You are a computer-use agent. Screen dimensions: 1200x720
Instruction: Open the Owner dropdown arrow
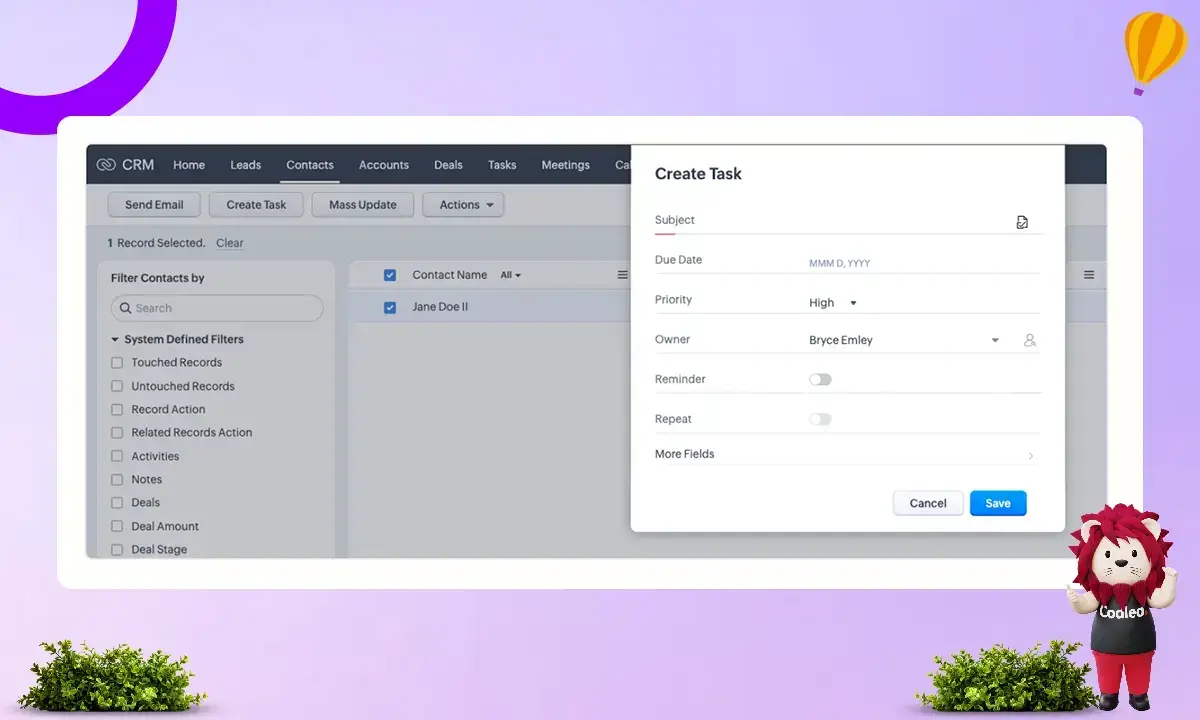tap(994, 340)
